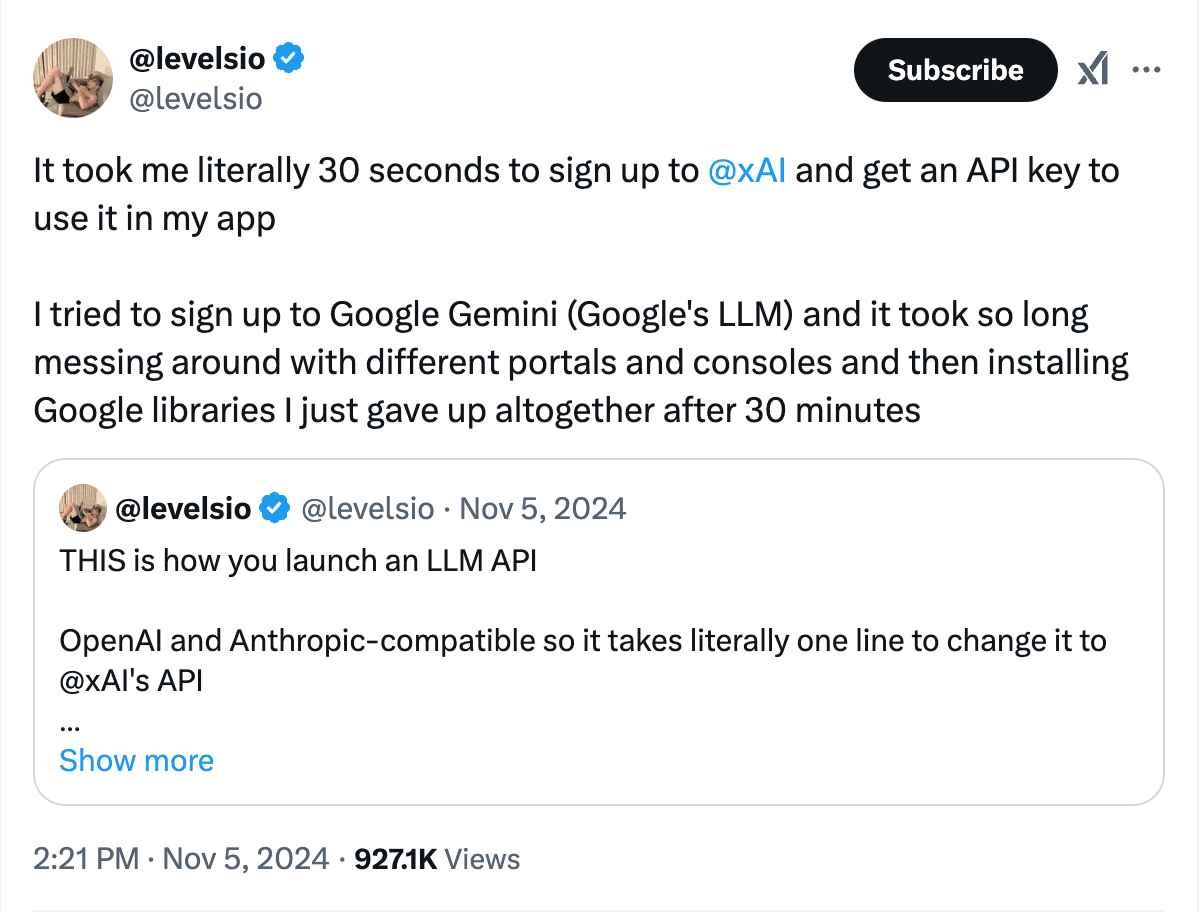The image size is (1200, 912).
Task: Click the Nov 5, 2024 quoted tweet date
Action: coord(542,508)
